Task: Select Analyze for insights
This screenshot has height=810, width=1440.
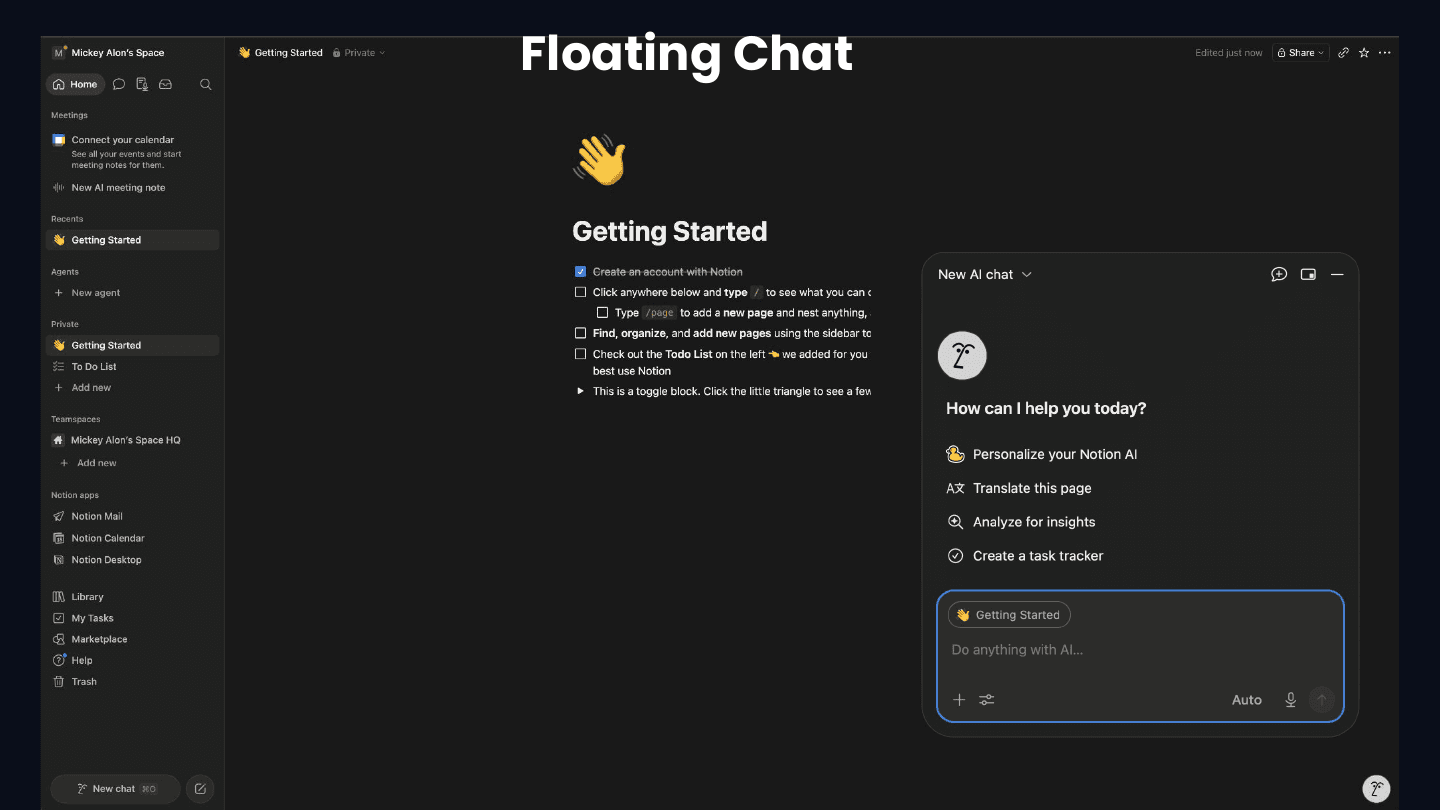Action: [x=1020, y=522]
